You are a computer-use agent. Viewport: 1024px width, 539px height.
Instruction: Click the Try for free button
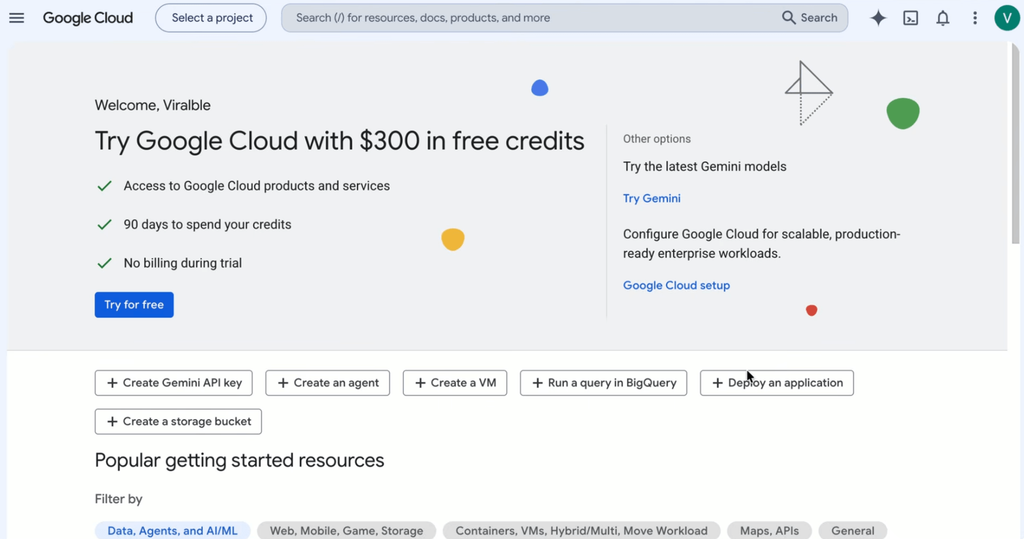pyautogui.click(x=134, y=304)
